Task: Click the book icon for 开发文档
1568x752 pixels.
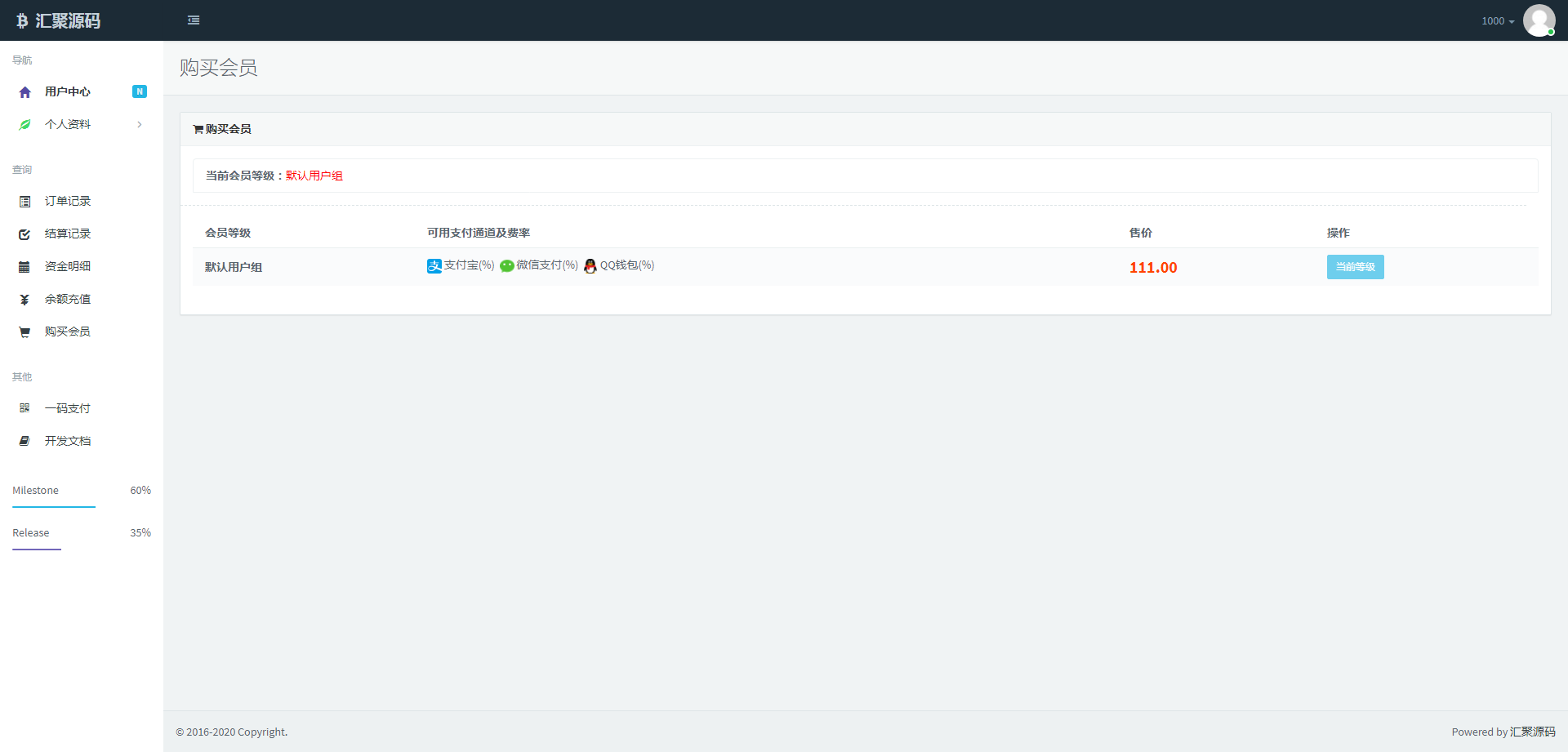Action: click(24, 441)
